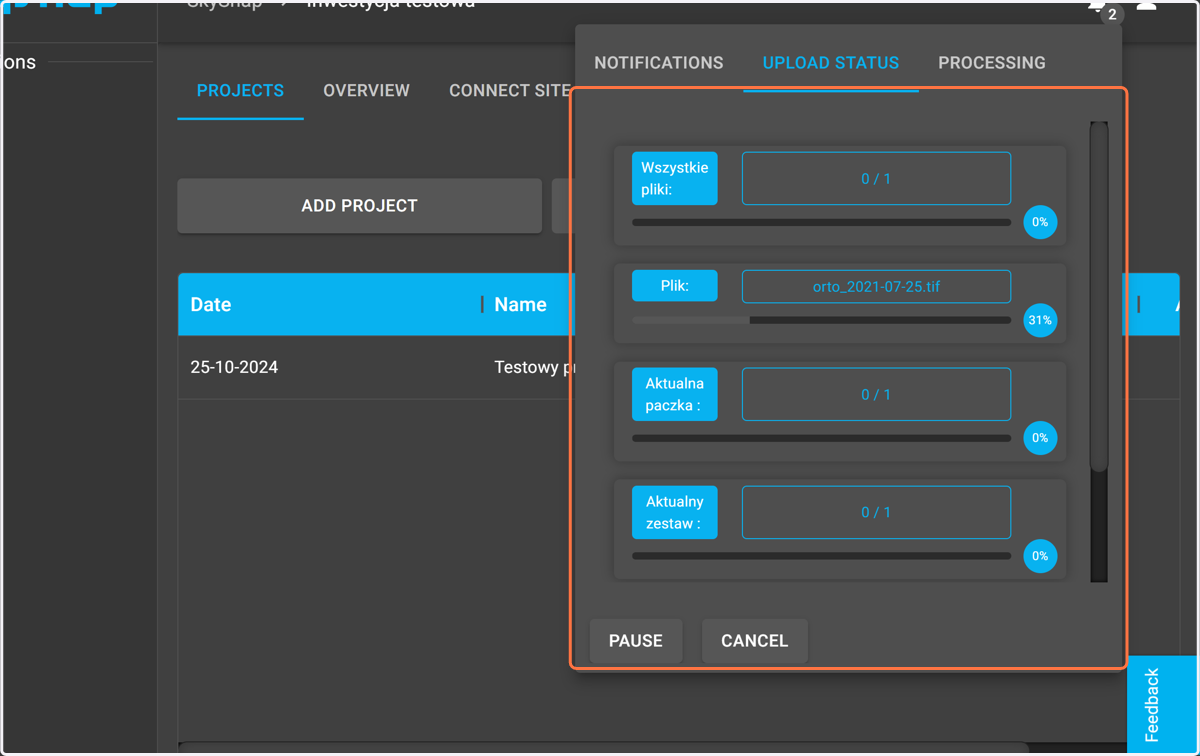Select the Upload Status tab
Screen dimensions: 1200x756
(831, 63)
